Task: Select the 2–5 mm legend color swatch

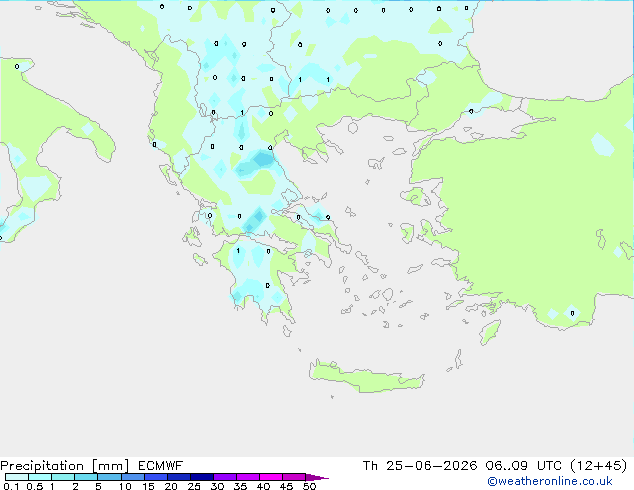Action: pos(86,477)
